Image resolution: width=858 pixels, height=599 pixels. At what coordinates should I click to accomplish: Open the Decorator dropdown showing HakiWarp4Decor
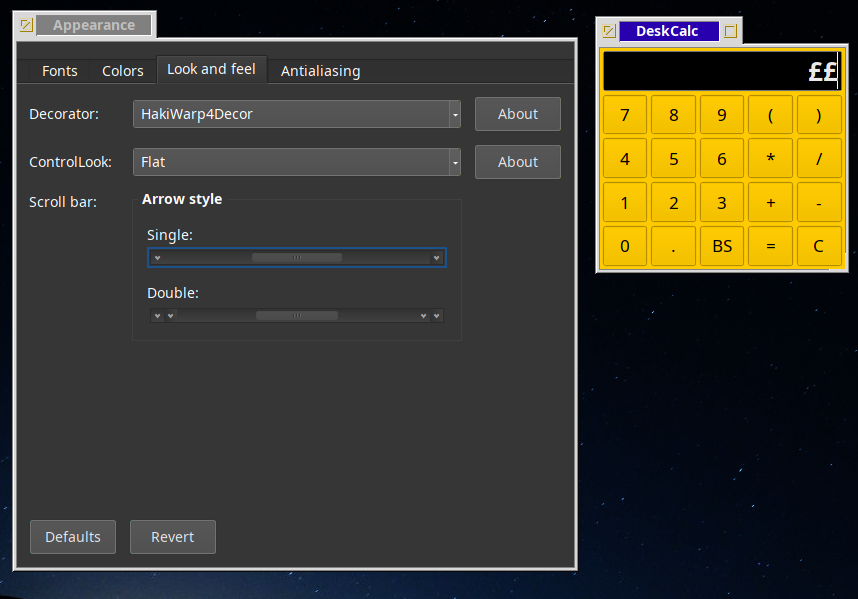(296, 114)
